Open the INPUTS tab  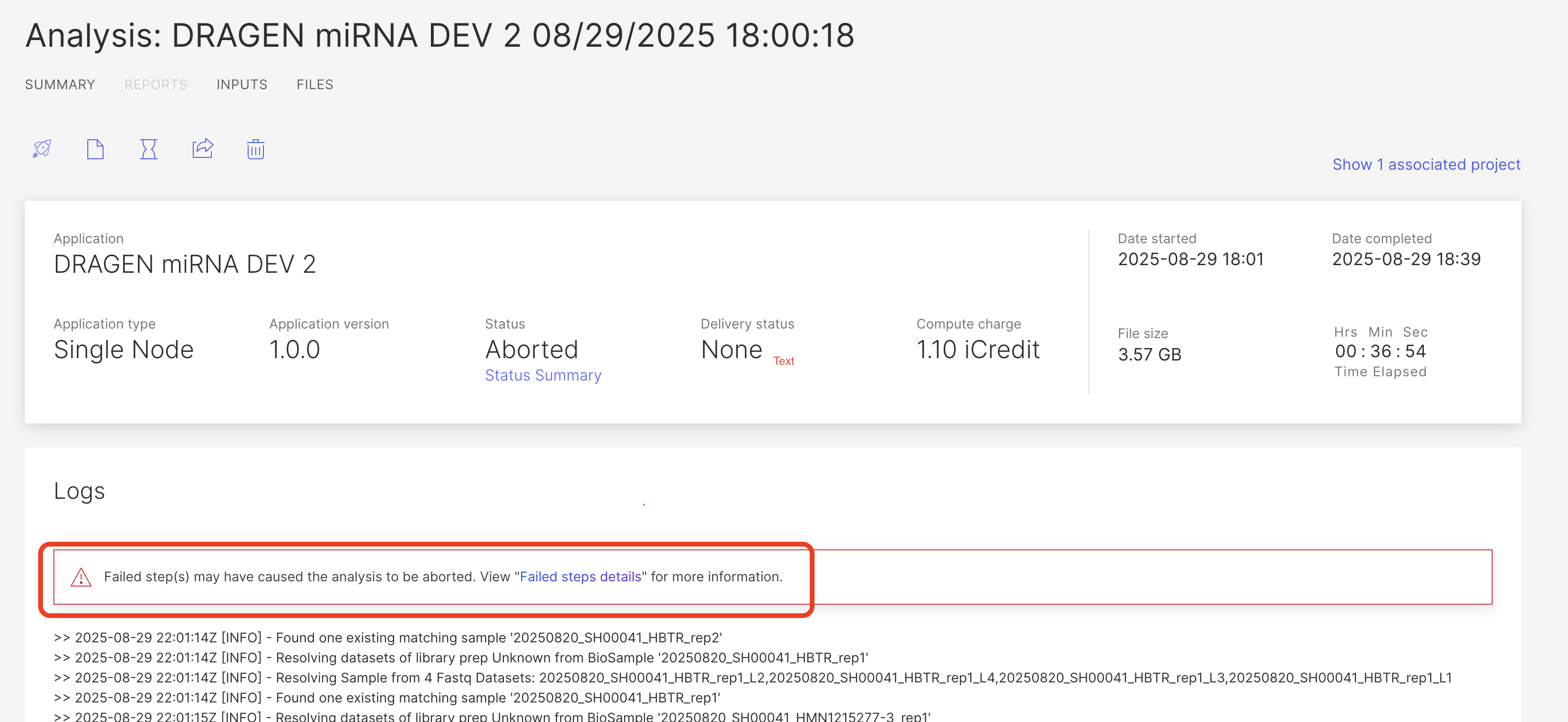click(241, 84)
